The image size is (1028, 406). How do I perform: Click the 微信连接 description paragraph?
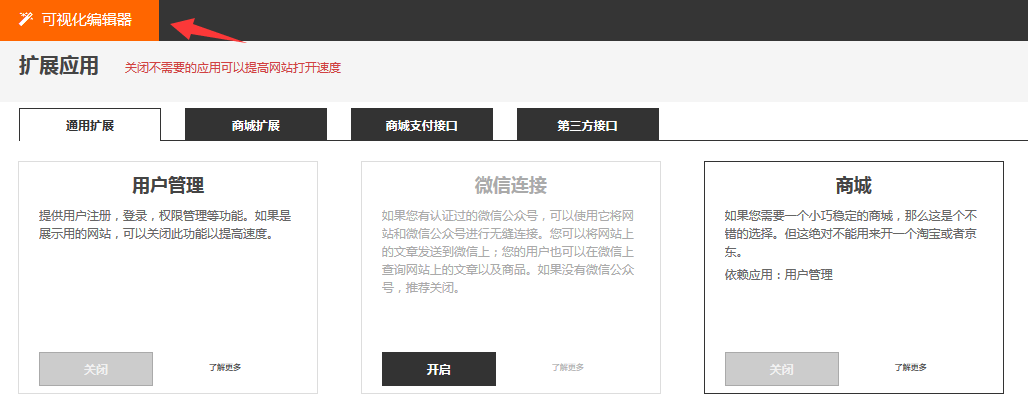pos(510,251)
